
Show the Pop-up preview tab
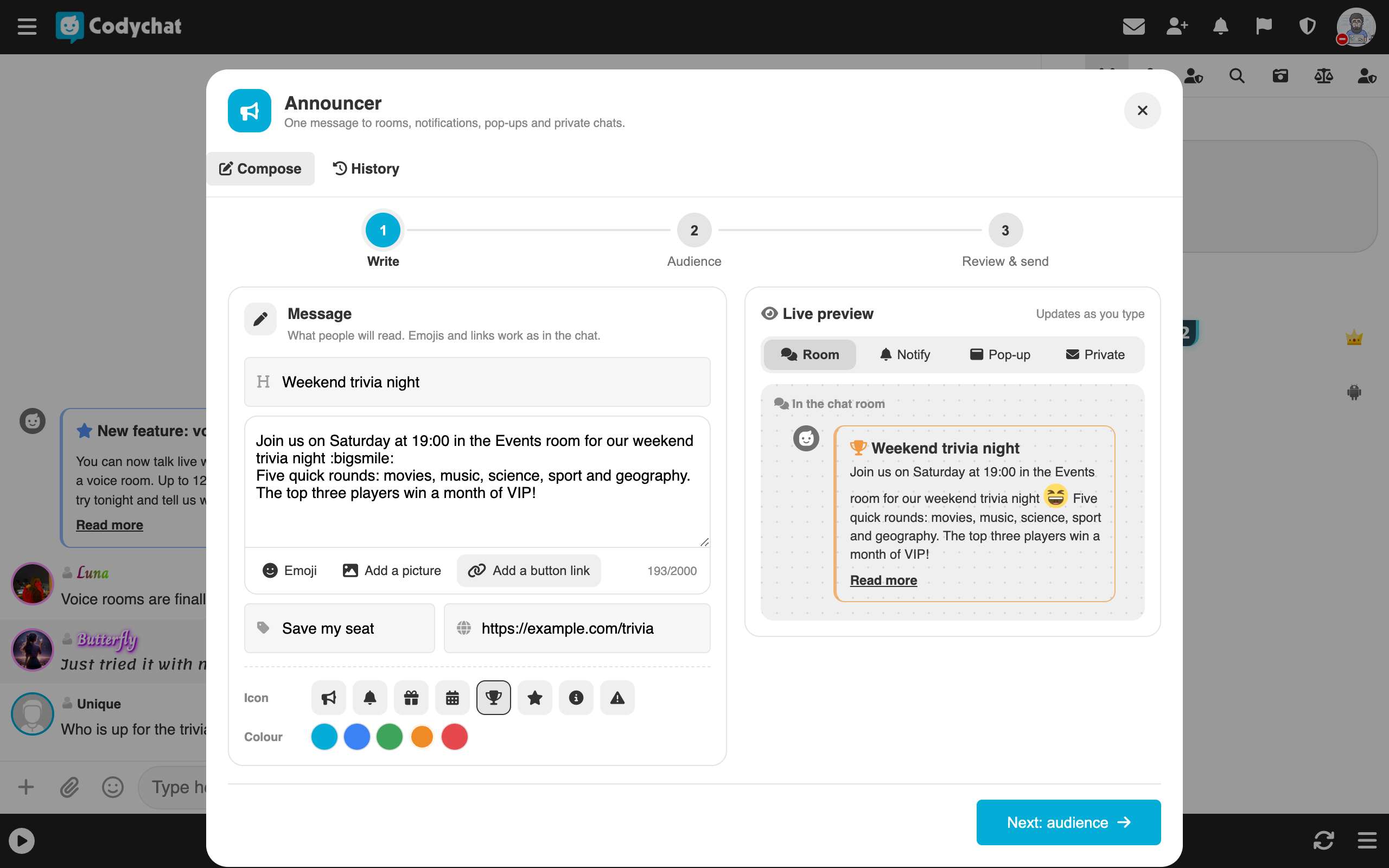1000,355
